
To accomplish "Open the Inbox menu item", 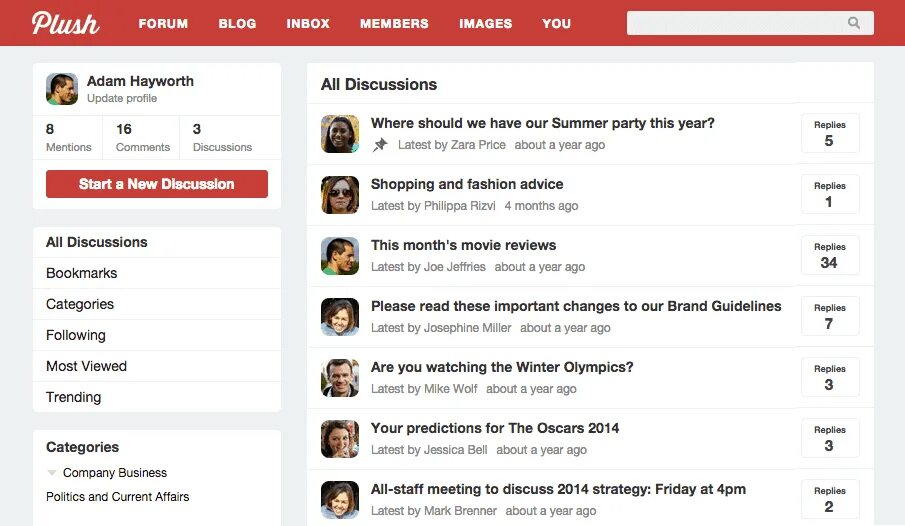I will coord(308,24).
